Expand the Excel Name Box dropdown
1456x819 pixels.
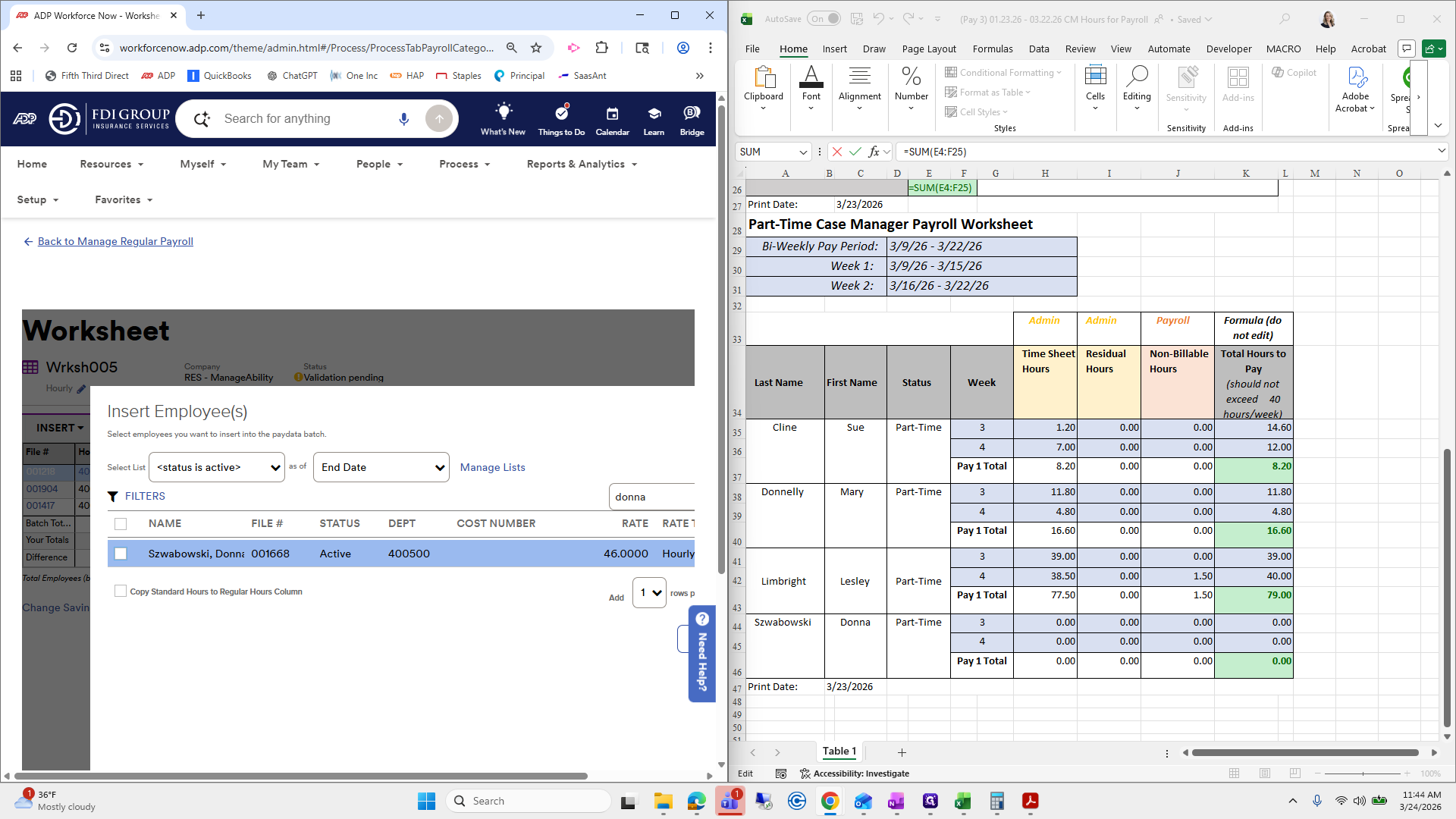coord(803,152)
